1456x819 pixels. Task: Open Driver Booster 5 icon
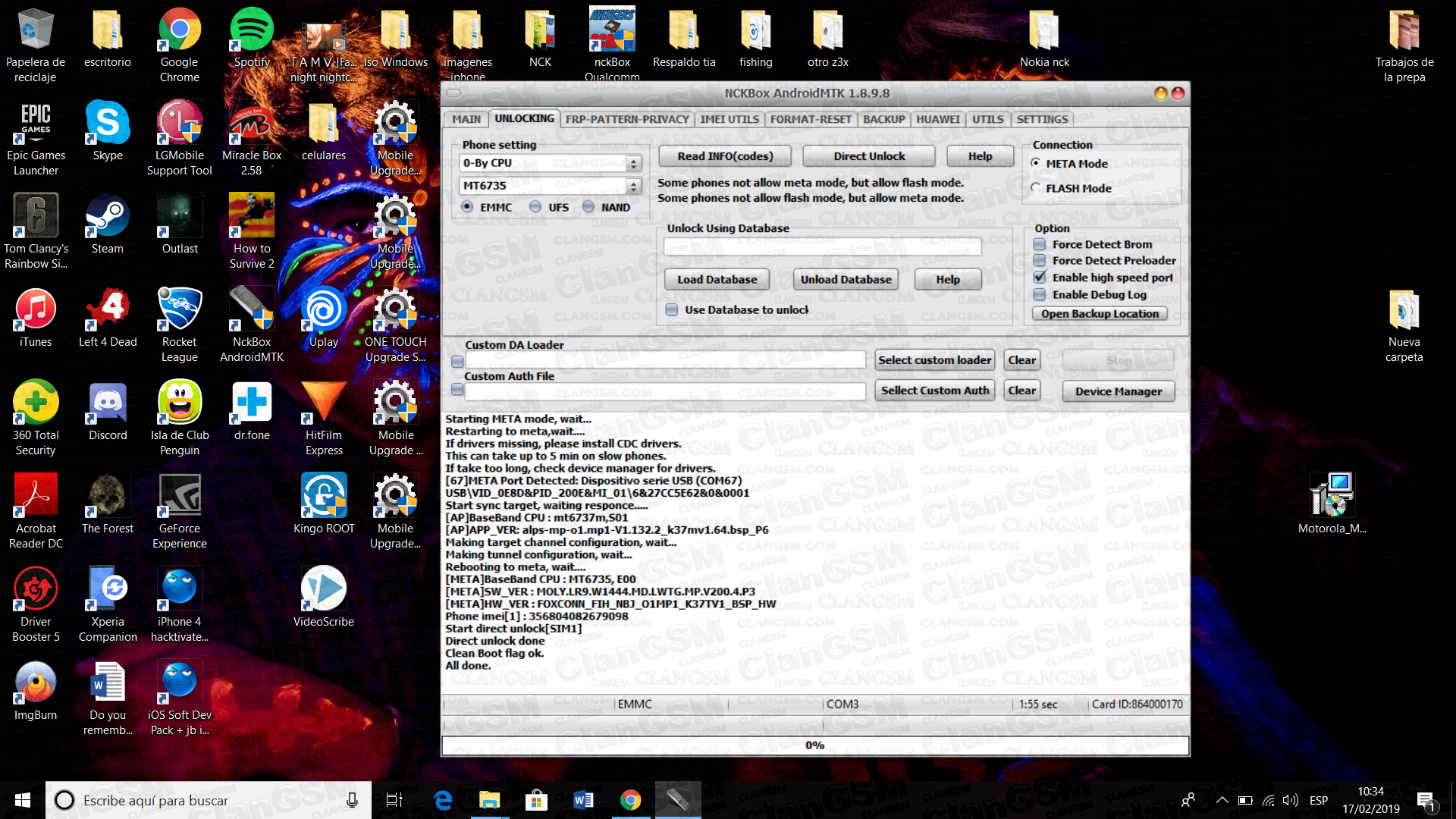(x=36, y=605)
